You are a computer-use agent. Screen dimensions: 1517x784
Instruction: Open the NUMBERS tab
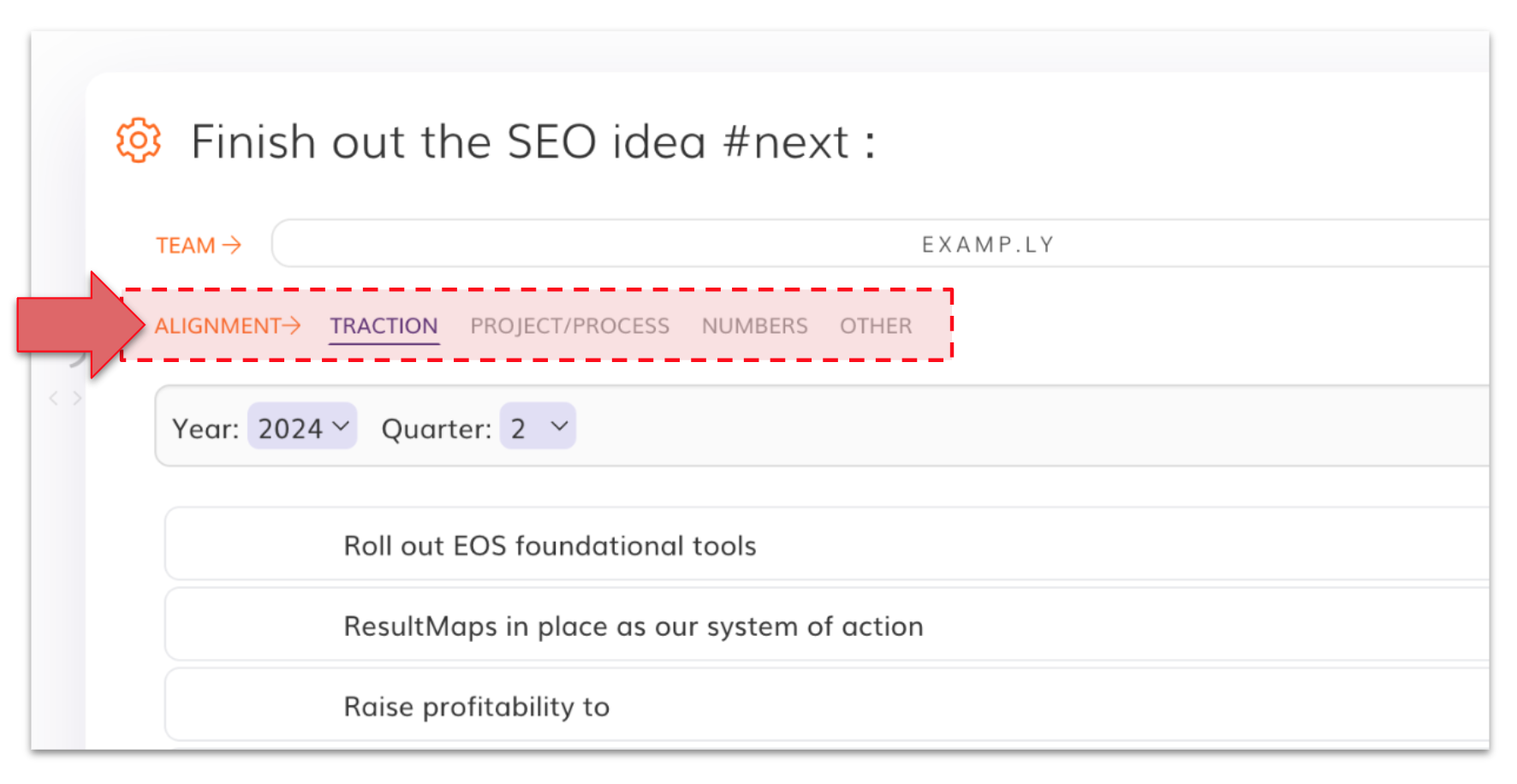754,326
